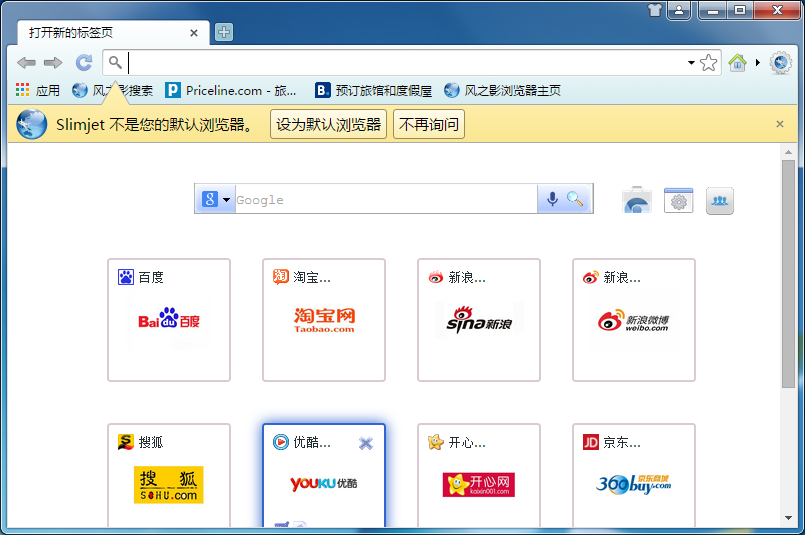This screenshot has width=805, height=535.
Task: Expand the arrow next to home button
Action: coord(757,63)
